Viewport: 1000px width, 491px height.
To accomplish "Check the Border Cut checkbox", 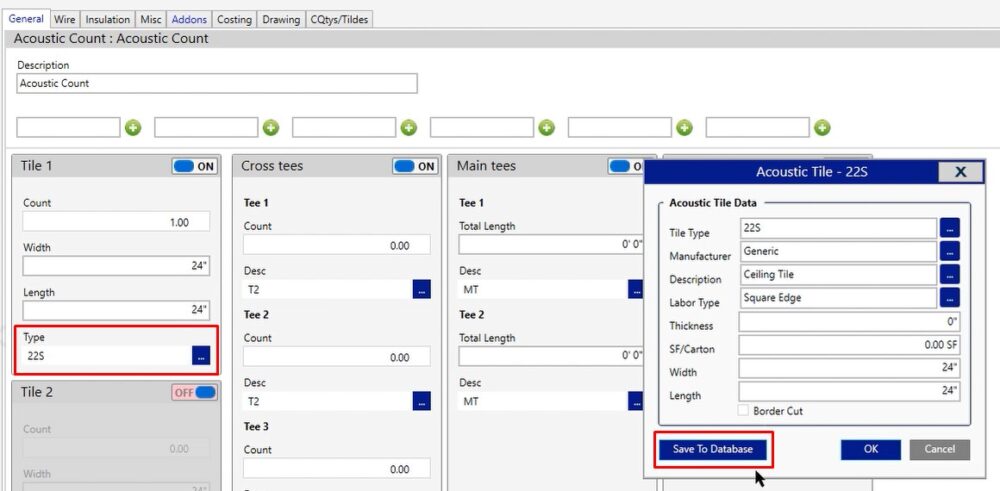I will tap(744, 411).
